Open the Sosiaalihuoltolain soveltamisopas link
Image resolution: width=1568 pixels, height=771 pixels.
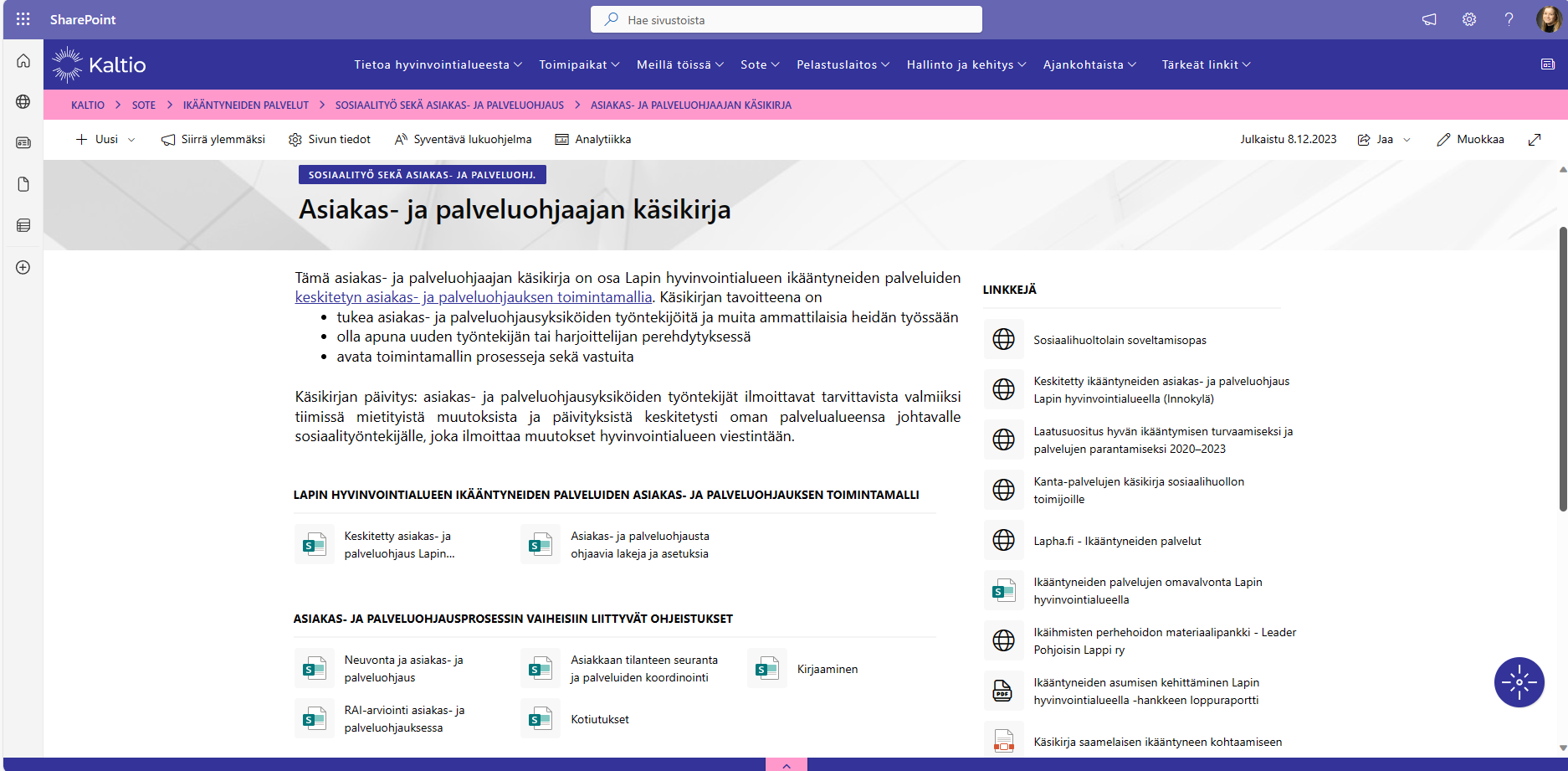[1120, 340]
